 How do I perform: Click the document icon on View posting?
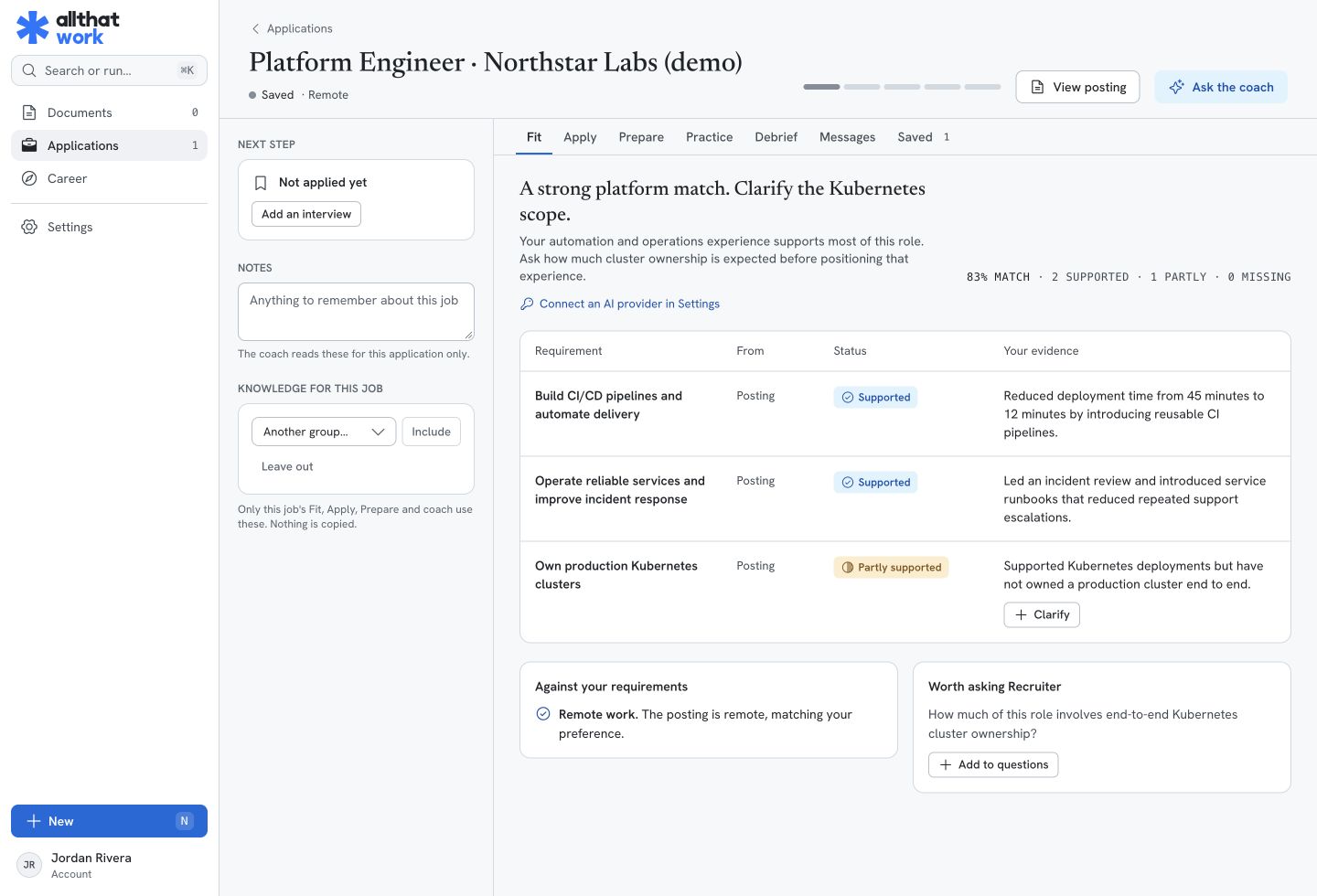(x=1038, y=87)
